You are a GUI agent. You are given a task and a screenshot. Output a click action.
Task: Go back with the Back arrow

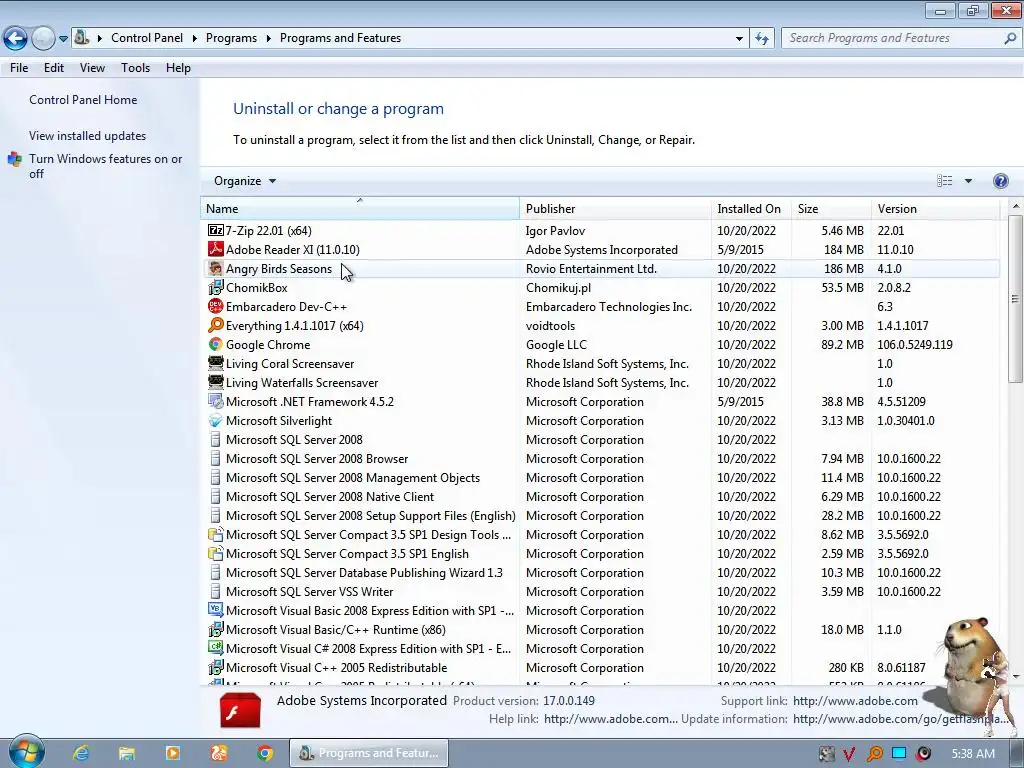pyautogui.click(x=15, y=38)
